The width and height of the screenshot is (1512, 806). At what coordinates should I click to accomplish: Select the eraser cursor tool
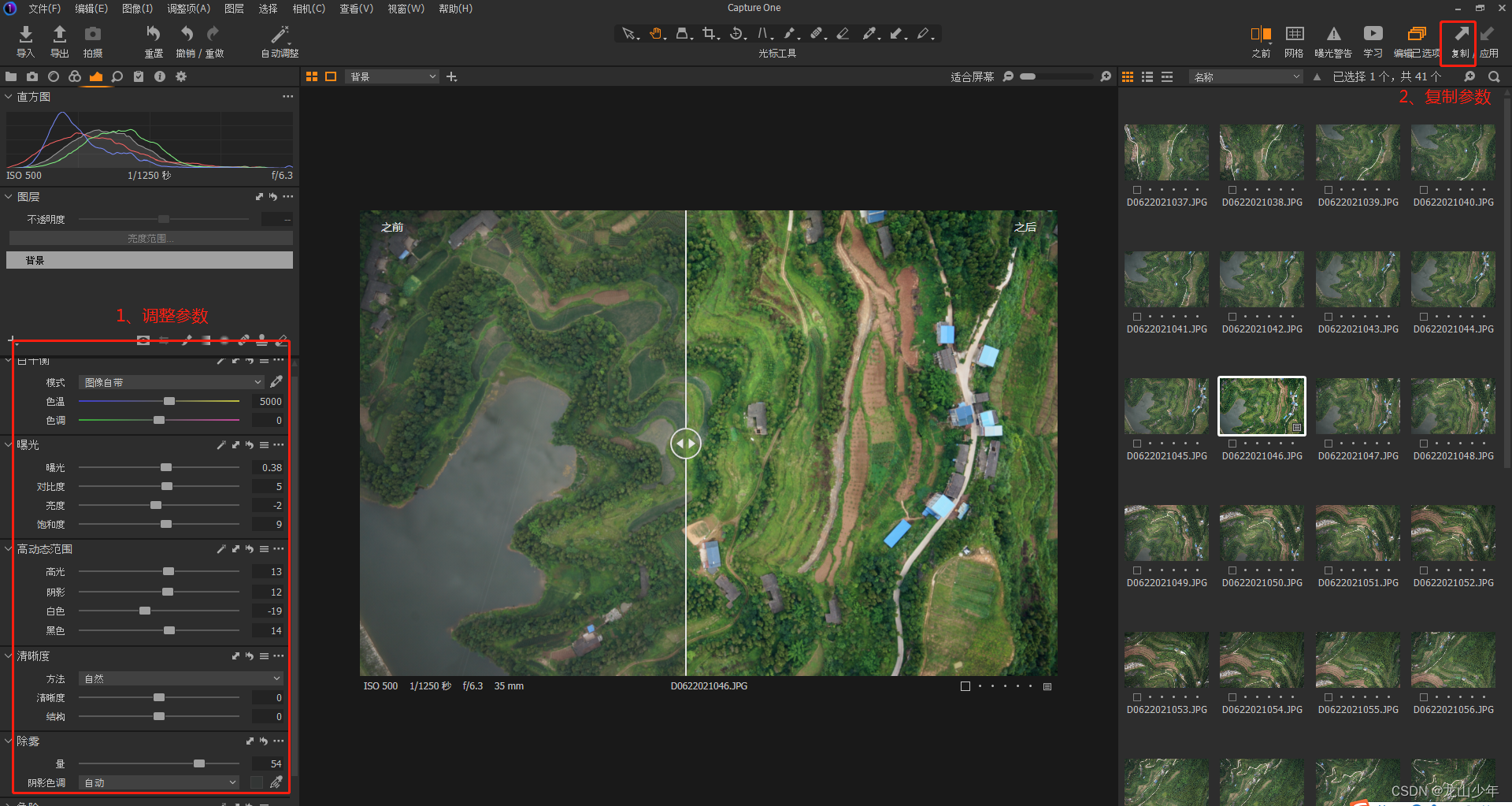pos(843,34)
